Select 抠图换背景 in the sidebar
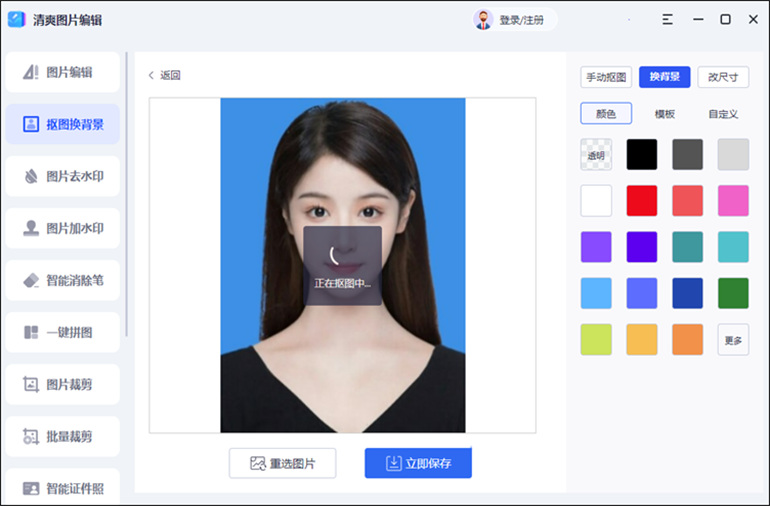770x506 pixels. [62, 124]
